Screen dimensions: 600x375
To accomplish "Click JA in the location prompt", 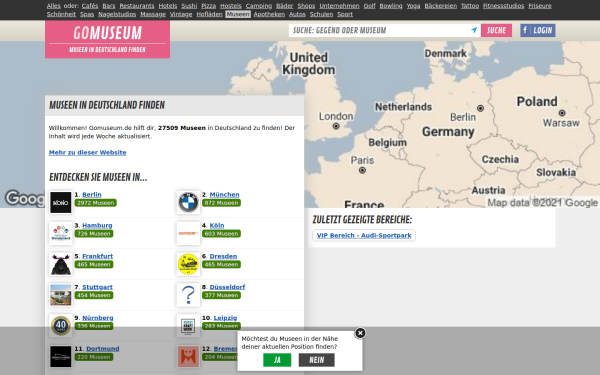I will pyautogui.click(x=277, y=360).
